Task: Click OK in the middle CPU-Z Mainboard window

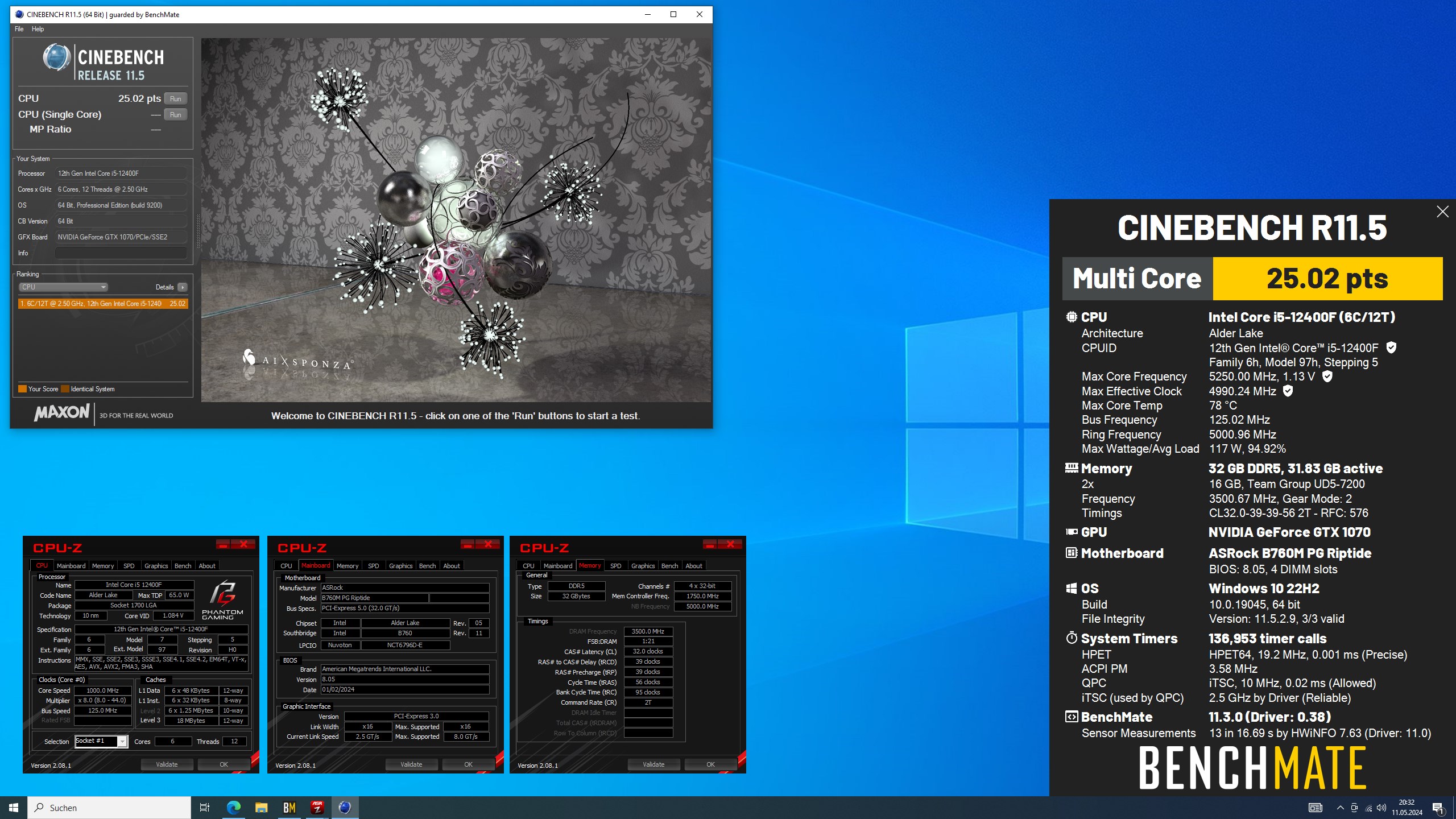Action: [x=468, y=764]
